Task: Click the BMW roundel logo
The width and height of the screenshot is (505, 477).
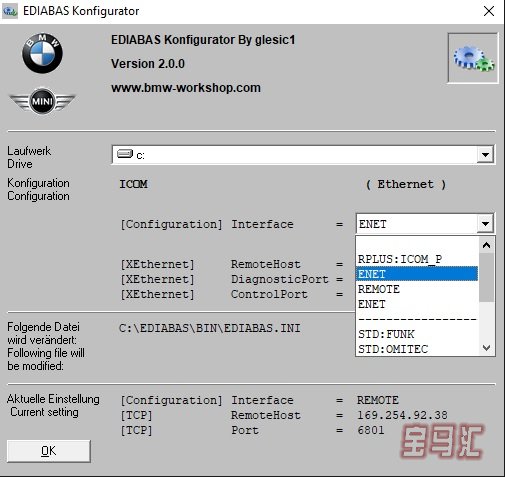Action: [x=42, y=53]
